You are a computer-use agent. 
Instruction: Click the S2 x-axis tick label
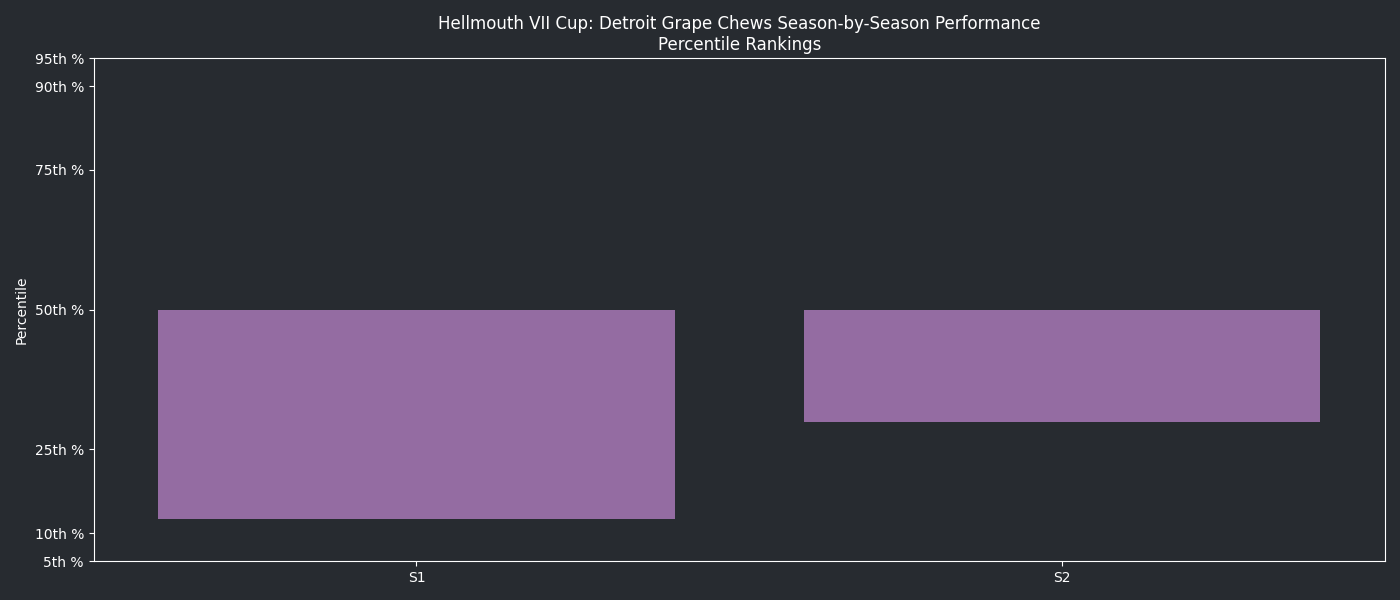[1062, 577]
